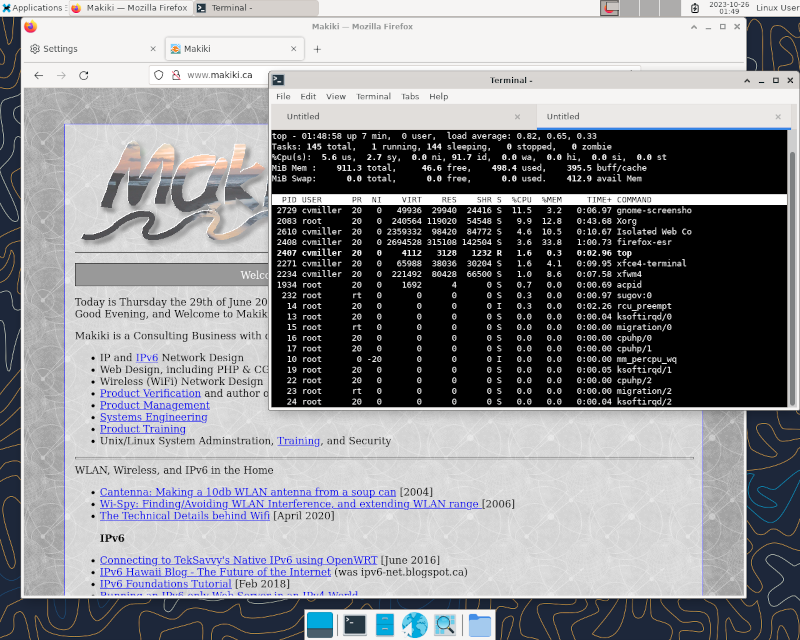Image resolution: width=800 pixels, height=640 pixels.
Task: Switch to Makiki Firefox taskbar button
Action: pyautogui.click(x=130, y=8)
